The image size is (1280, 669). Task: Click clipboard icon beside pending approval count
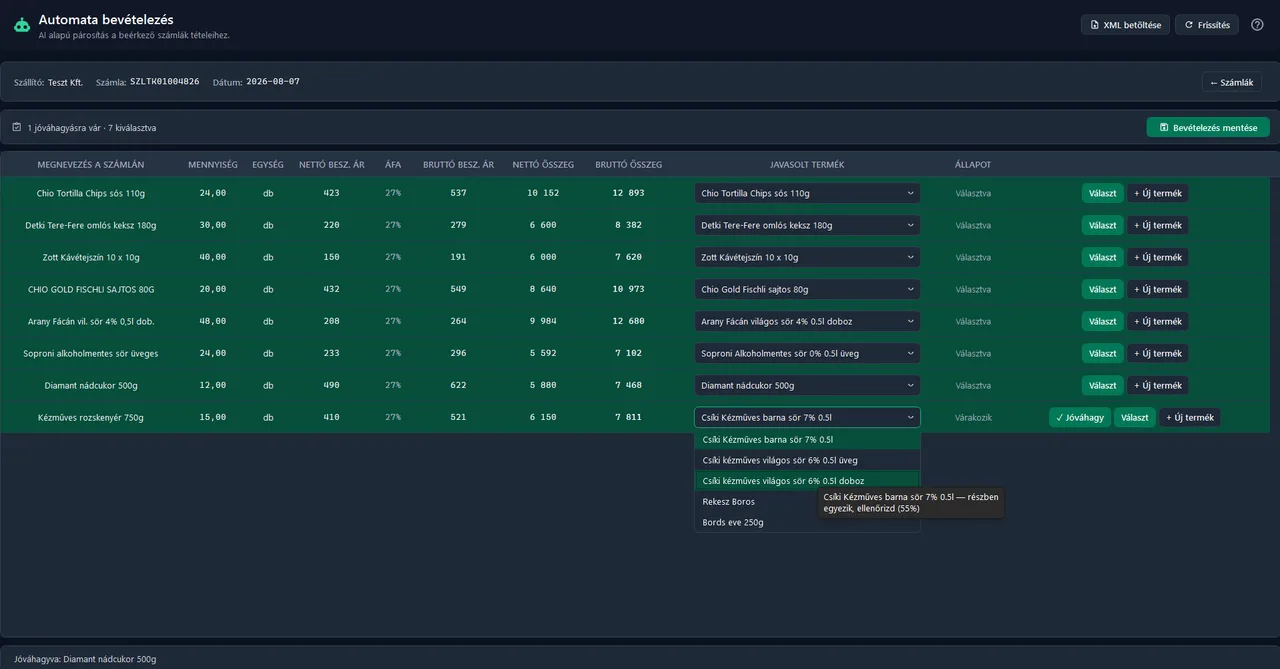(16, 127)
